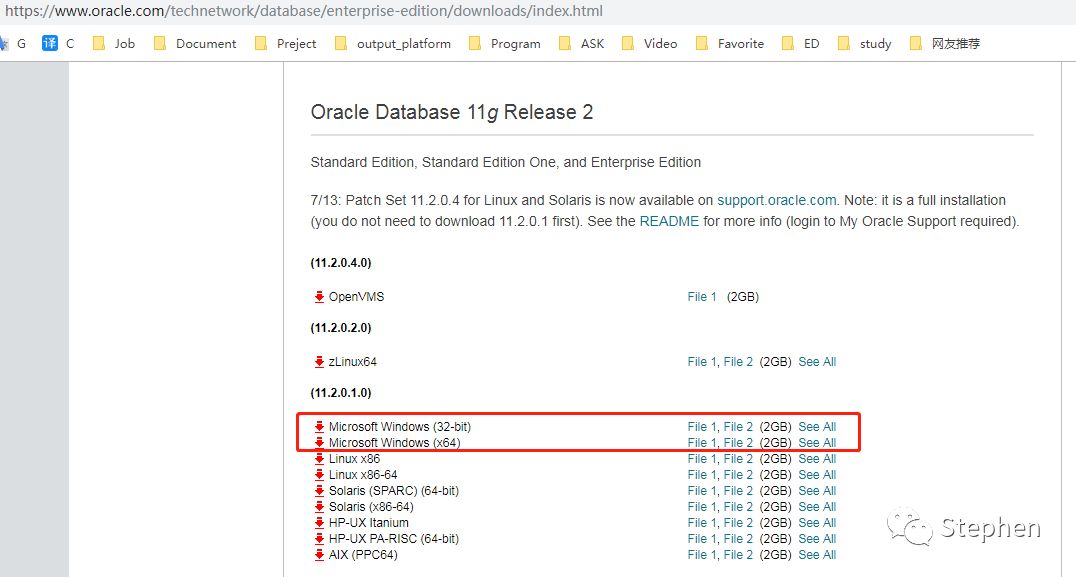1076x577 pixels.
Task: Open the 网友推荐 bookmark folder
Action: (x=945, y=43)
